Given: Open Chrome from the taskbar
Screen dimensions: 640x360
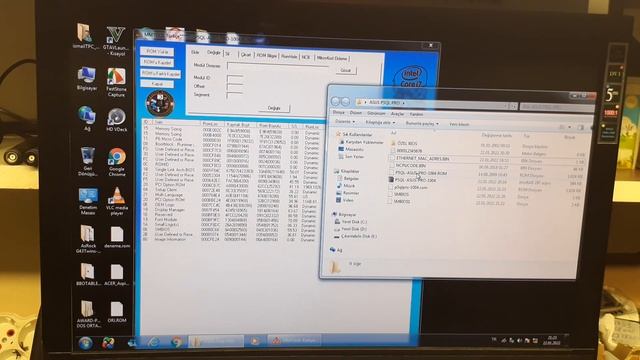Looking at the screenshot, I should pos(177,342).
